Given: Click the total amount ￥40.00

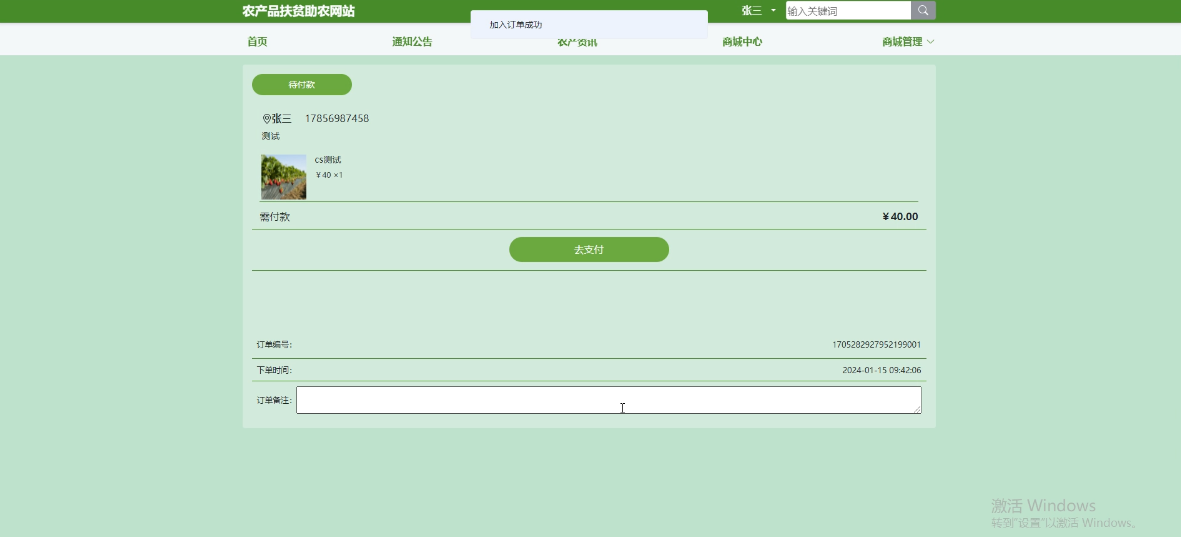Looking at the screenshot, I should pos(900,217).
